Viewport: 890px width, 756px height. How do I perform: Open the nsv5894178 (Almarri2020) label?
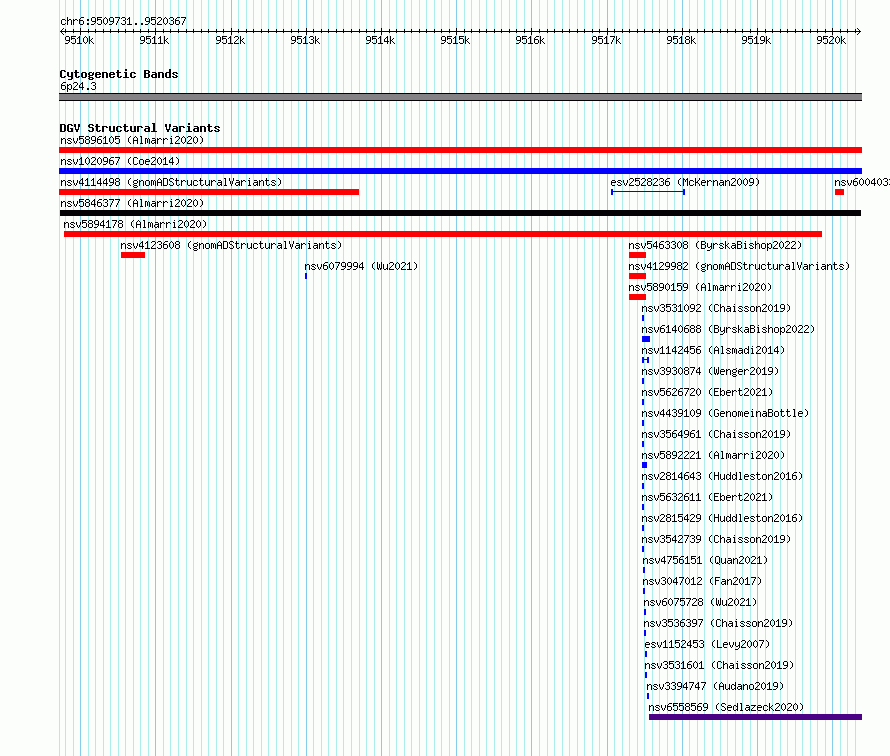click(135, 224)
